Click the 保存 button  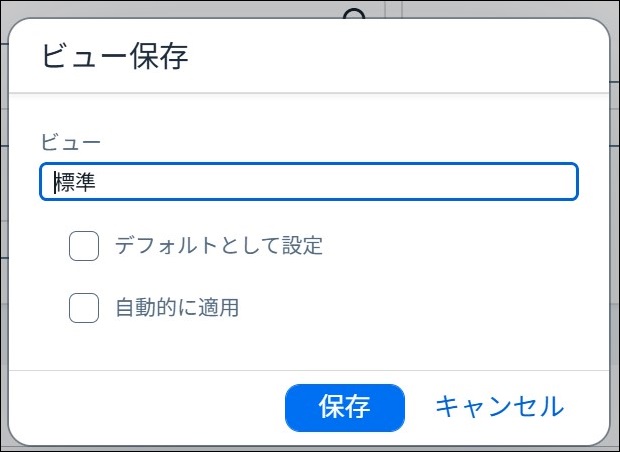tap(345, 407)
